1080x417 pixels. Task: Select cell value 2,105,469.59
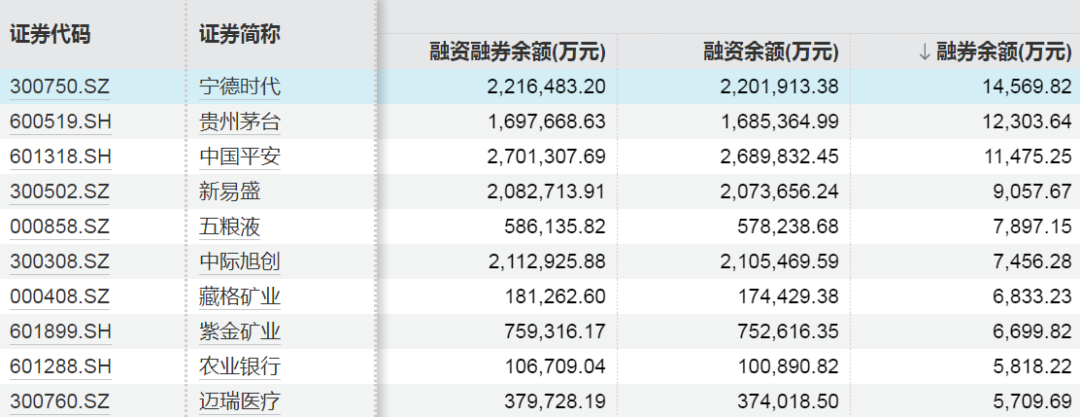click(x=780, y=262)
